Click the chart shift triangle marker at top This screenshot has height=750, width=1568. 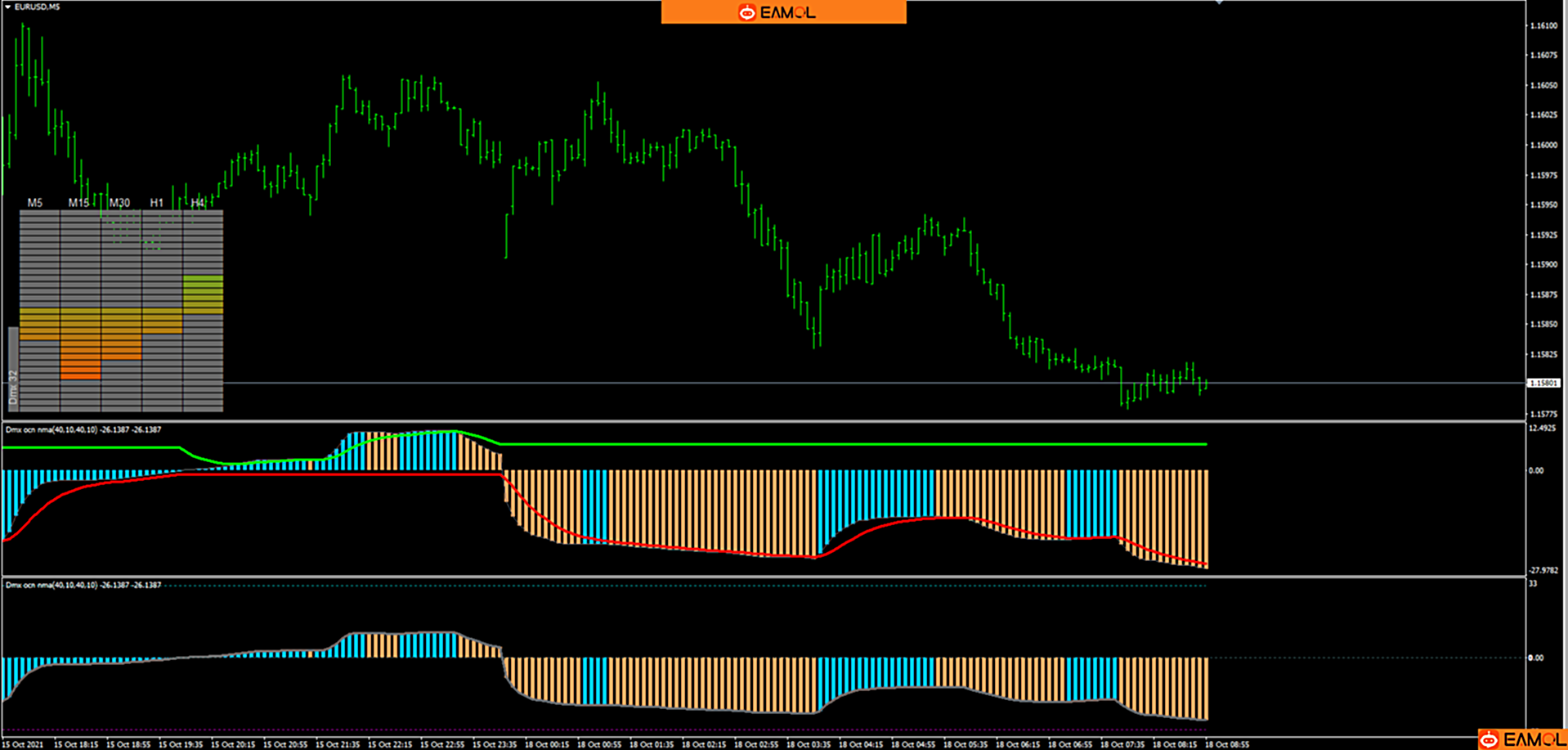(x=1219, y=2)
